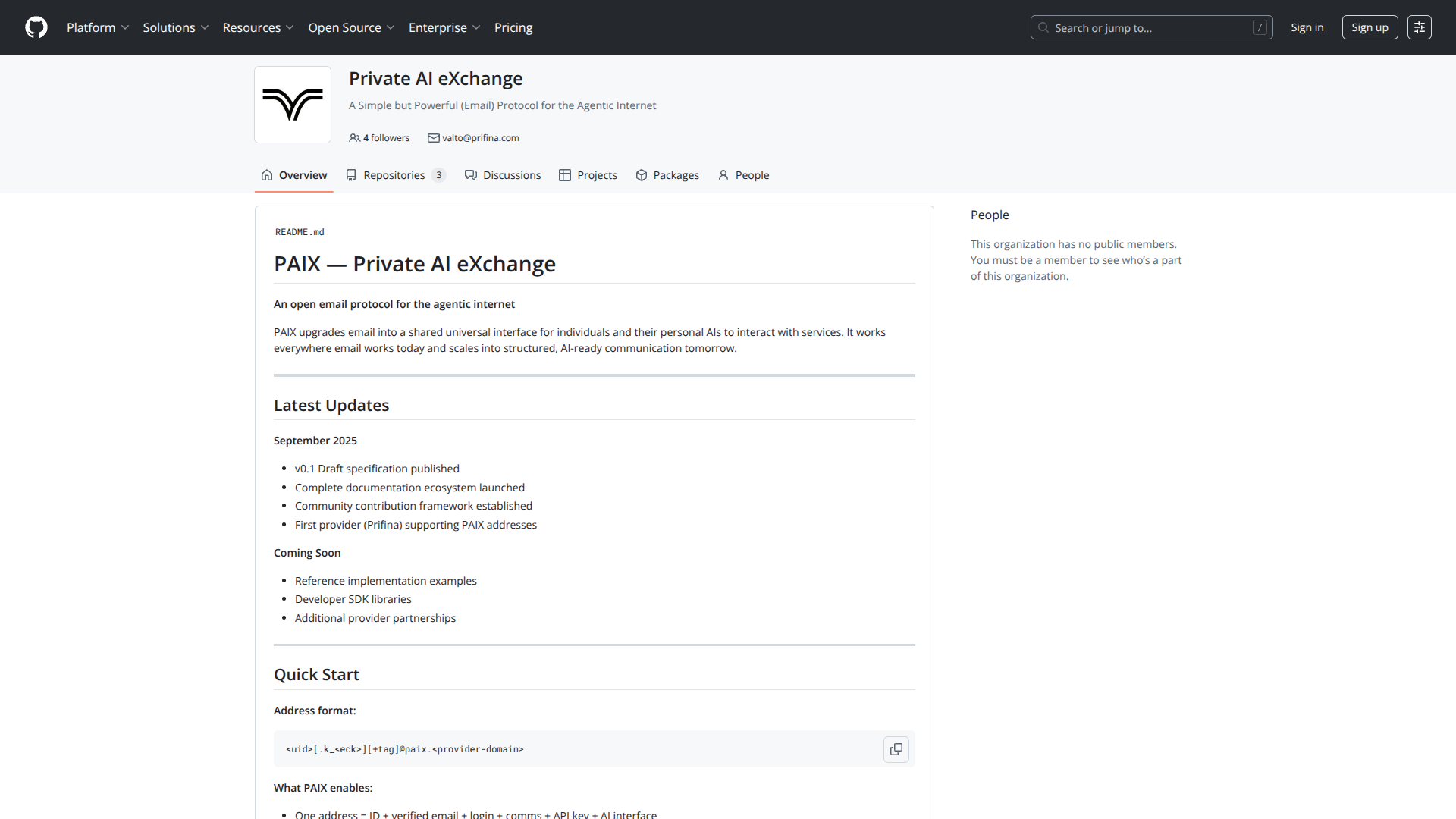Click the Discussions speech bubble icon
This screenshot has height=819, width=1456.
point(471,175)
